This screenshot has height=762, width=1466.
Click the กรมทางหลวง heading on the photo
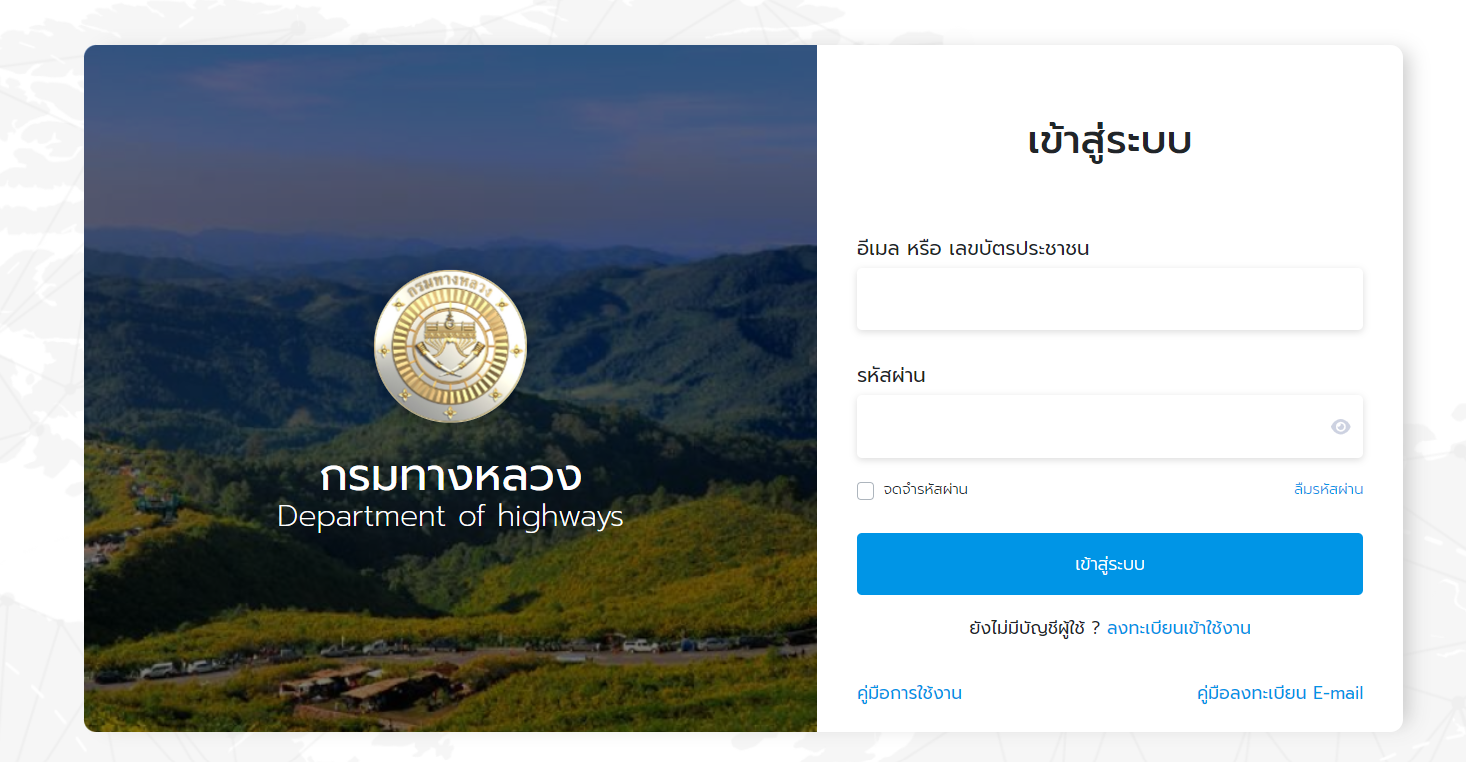451,476
